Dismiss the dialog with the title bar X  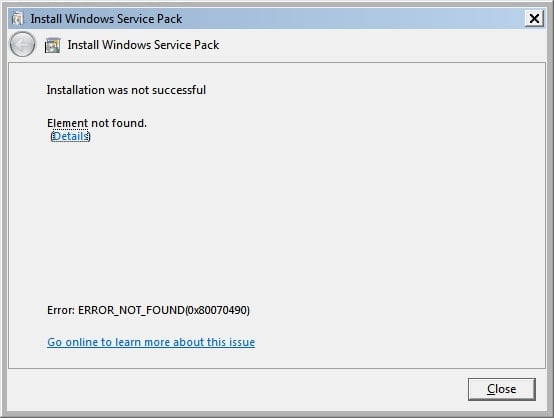[x=534, y=18]
